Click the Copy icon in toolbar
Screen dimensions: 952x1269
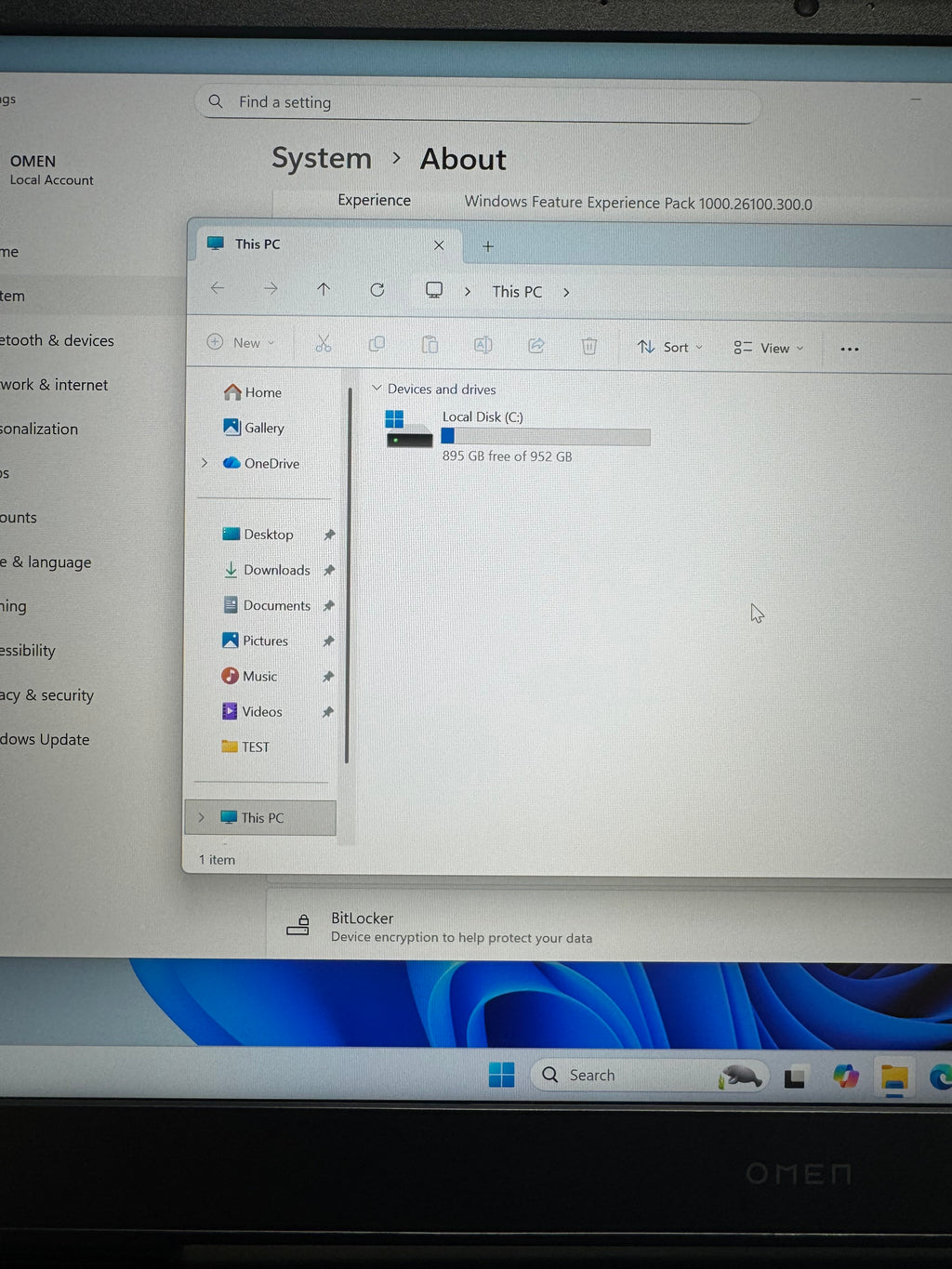tap(377, 344)
